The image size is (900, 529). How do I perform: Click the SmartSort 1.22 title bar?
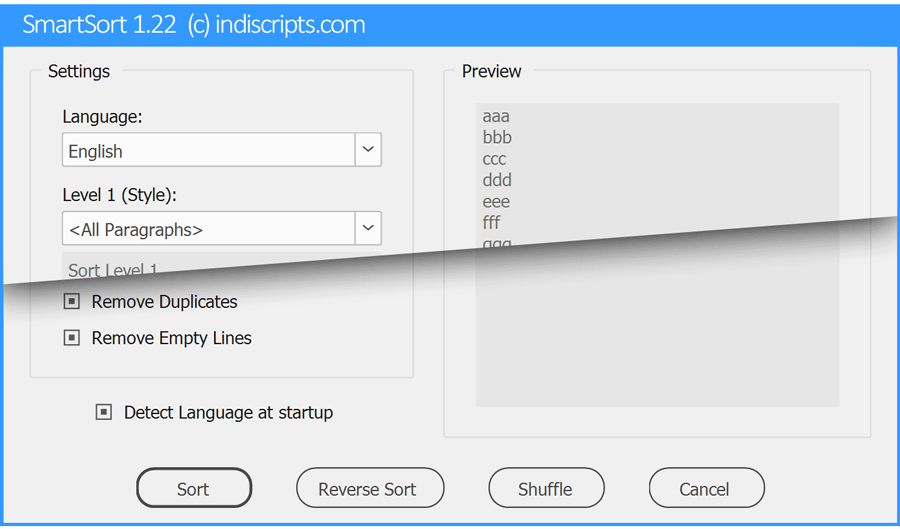450,25
